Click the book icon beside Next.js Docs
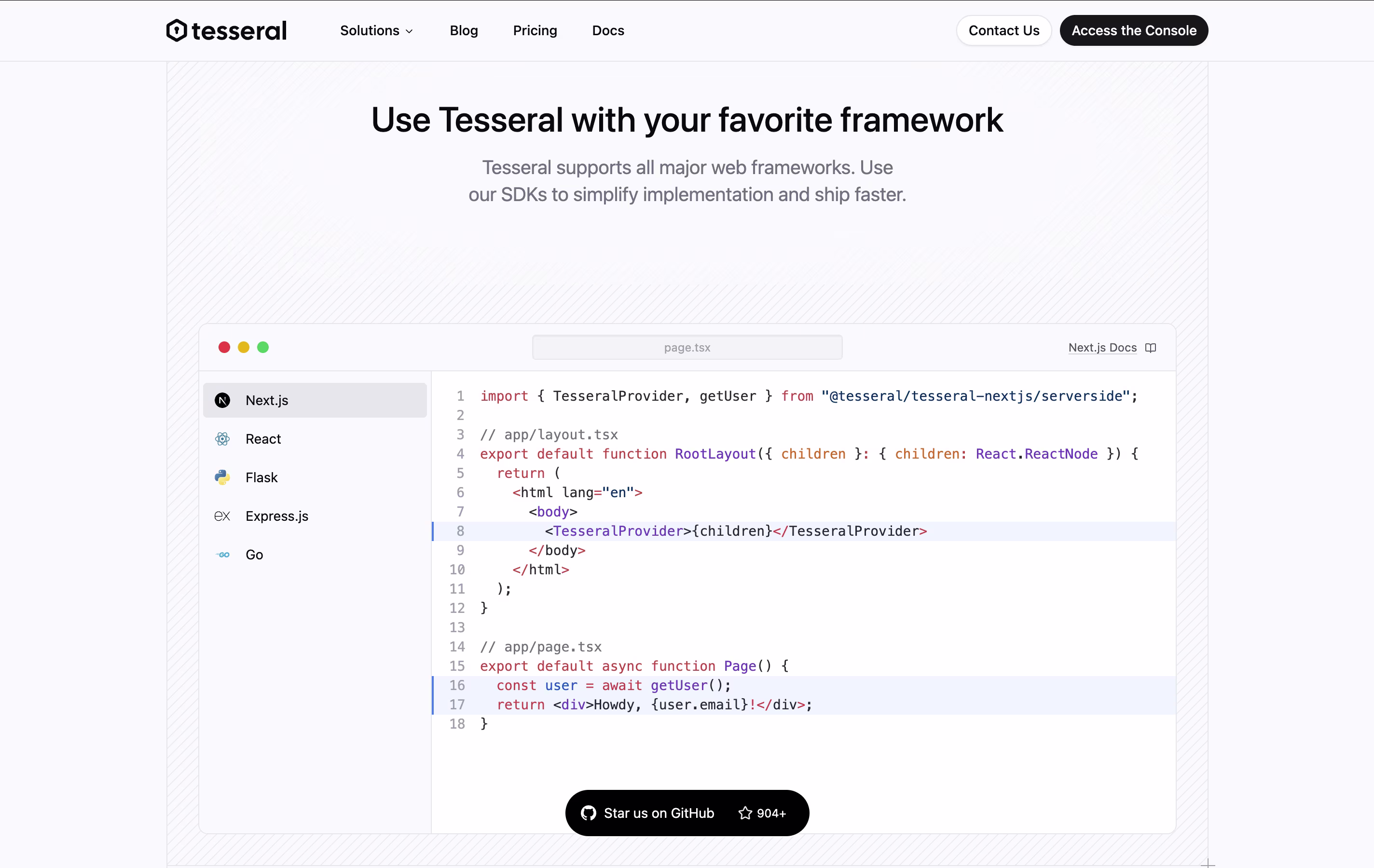 pyautogui.click(x=1150, y=348)
